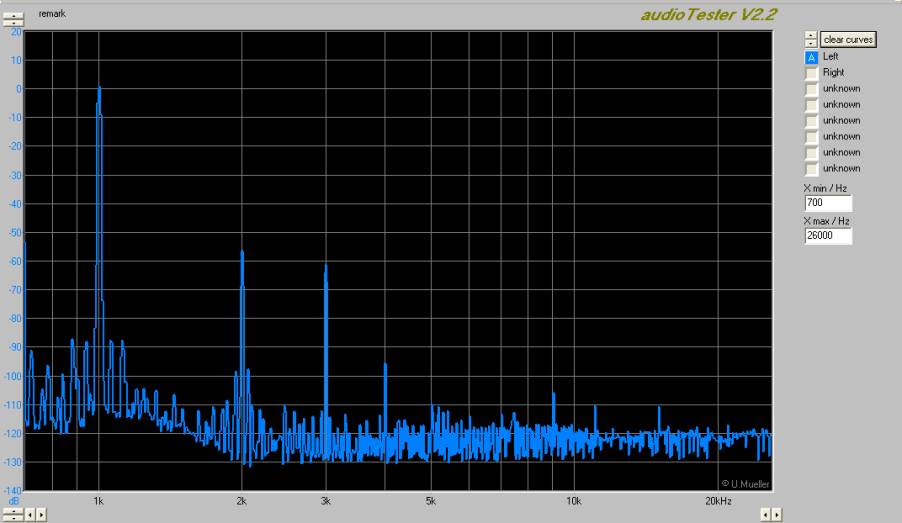This screenshot has width=902, height=523.
Task: Click the up arrow next to clear curves
Action: 810,35
